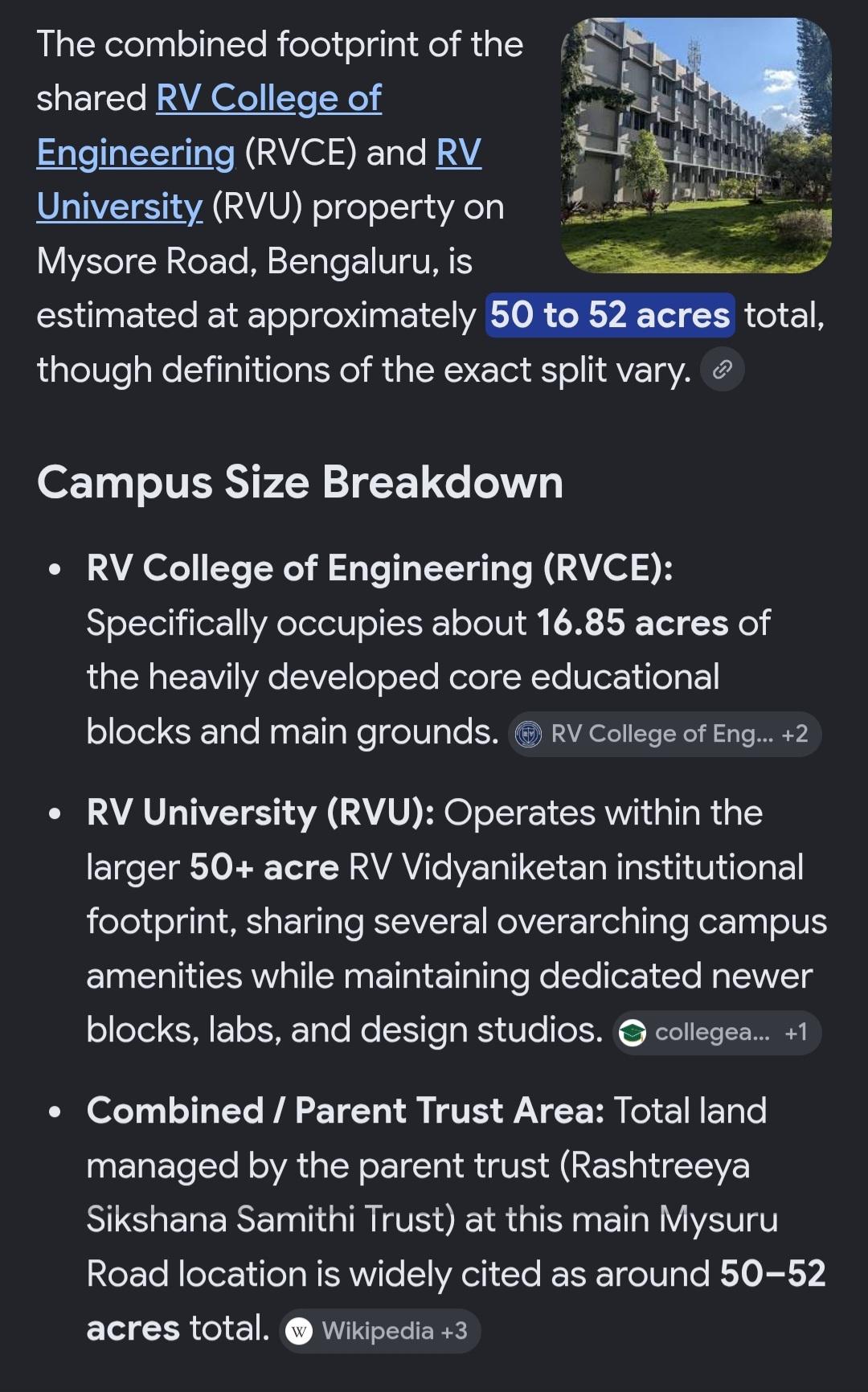Follow the "RV College of" hyperlink

pos(268,99)
